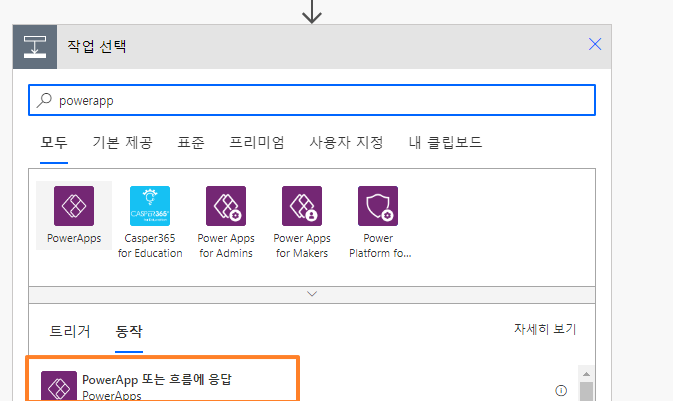Screen dimensions: 673x401
Task: Click the 자세히 보기 link
Action: pos(545,329)
